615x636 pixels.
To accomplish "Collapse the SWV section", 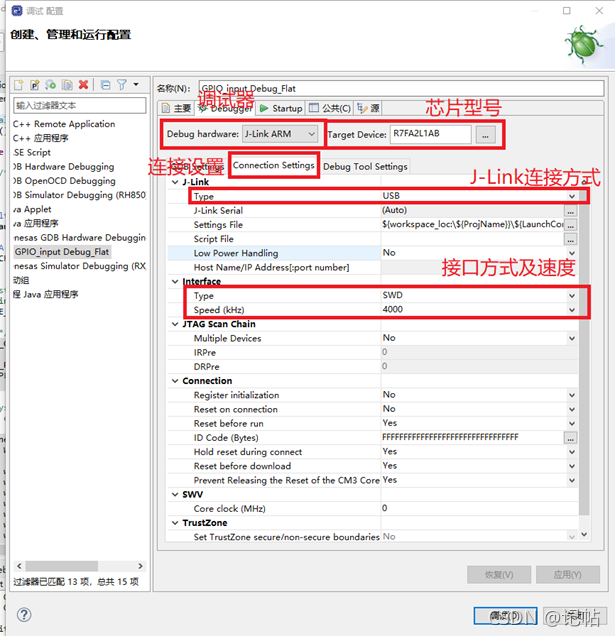I will coord(175,494).
